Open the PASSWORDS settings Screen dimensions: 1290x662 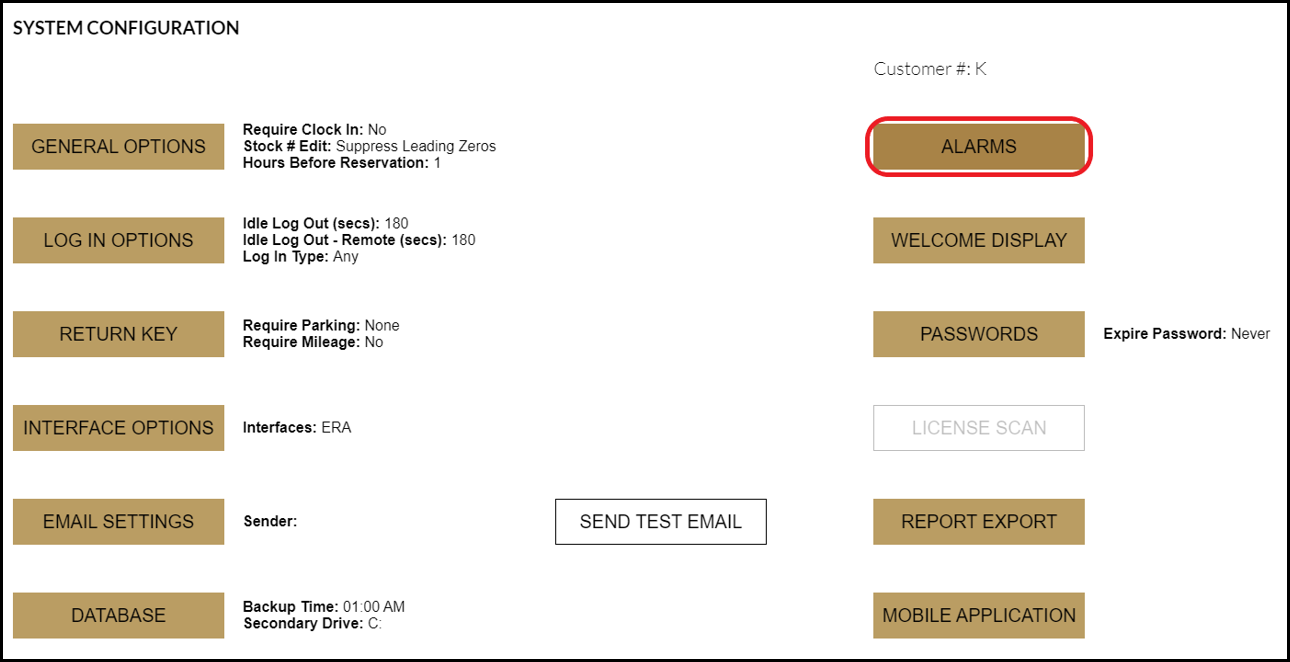[978, 334]
